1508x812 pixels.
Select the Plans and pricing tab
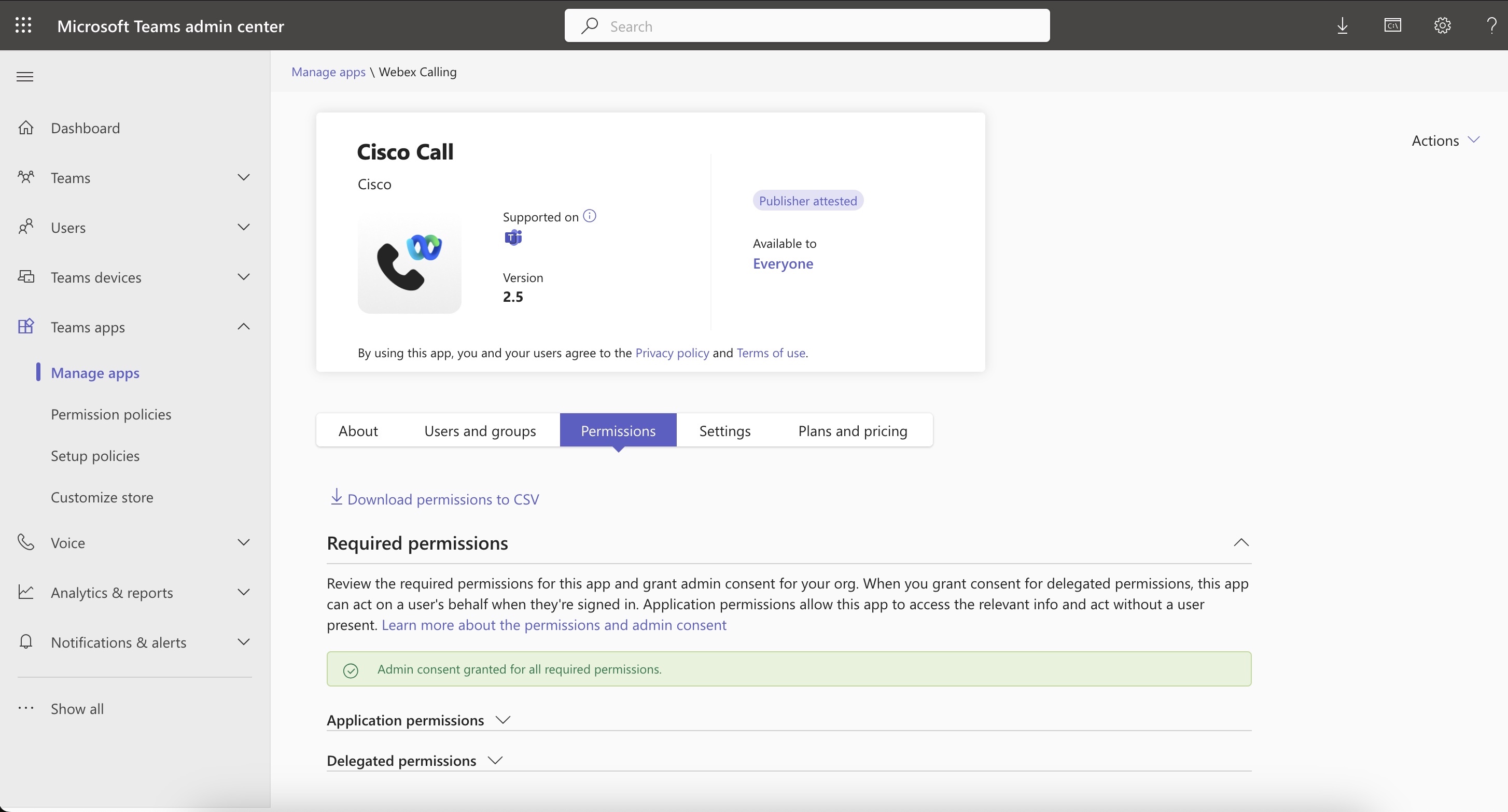(x=852, y=429)
